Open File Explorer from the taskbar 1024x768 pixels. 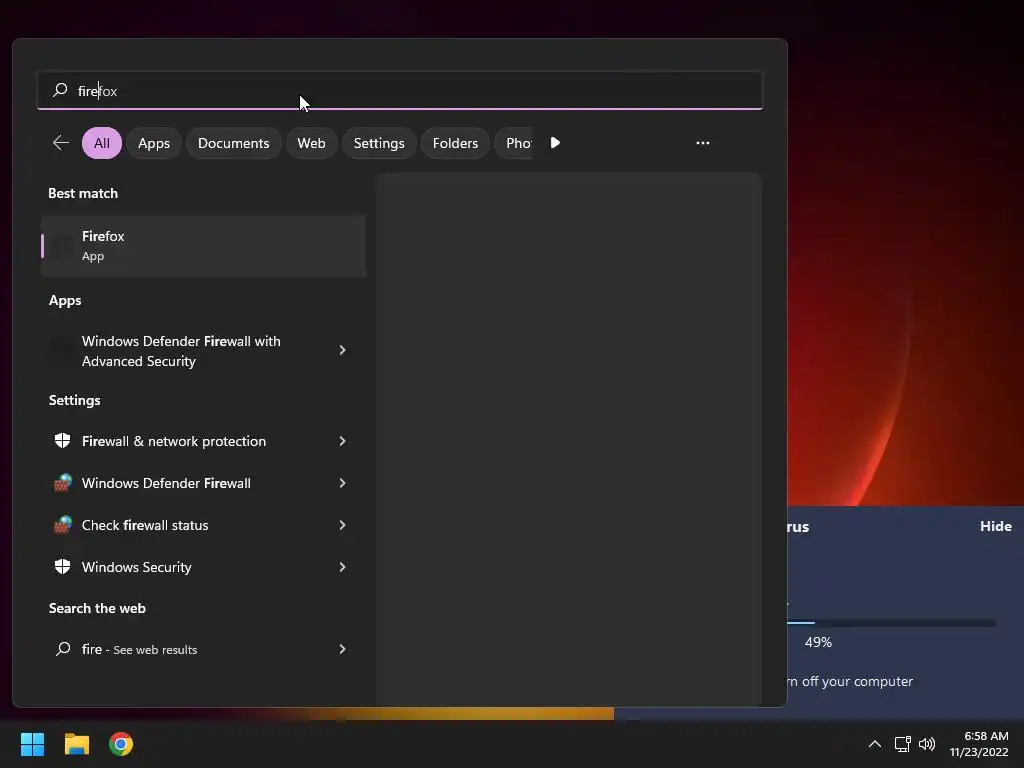76,744
